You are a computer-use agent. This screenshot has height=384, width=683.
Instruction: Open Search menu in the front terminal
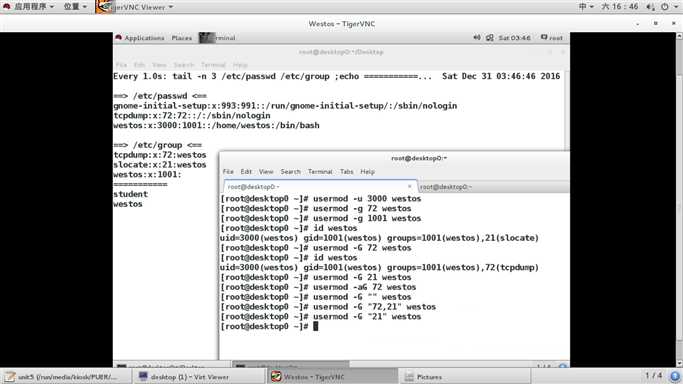(291, 172)
